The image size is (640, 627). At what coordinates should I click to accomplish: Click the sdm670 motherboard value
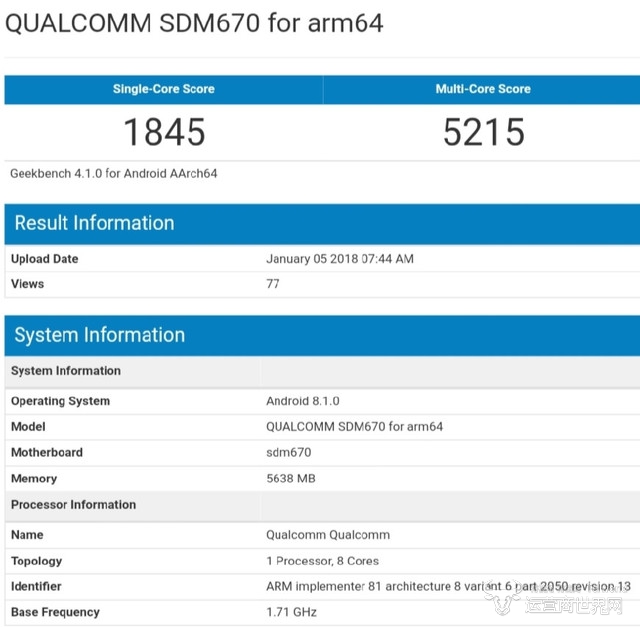(x=289, y=453)
